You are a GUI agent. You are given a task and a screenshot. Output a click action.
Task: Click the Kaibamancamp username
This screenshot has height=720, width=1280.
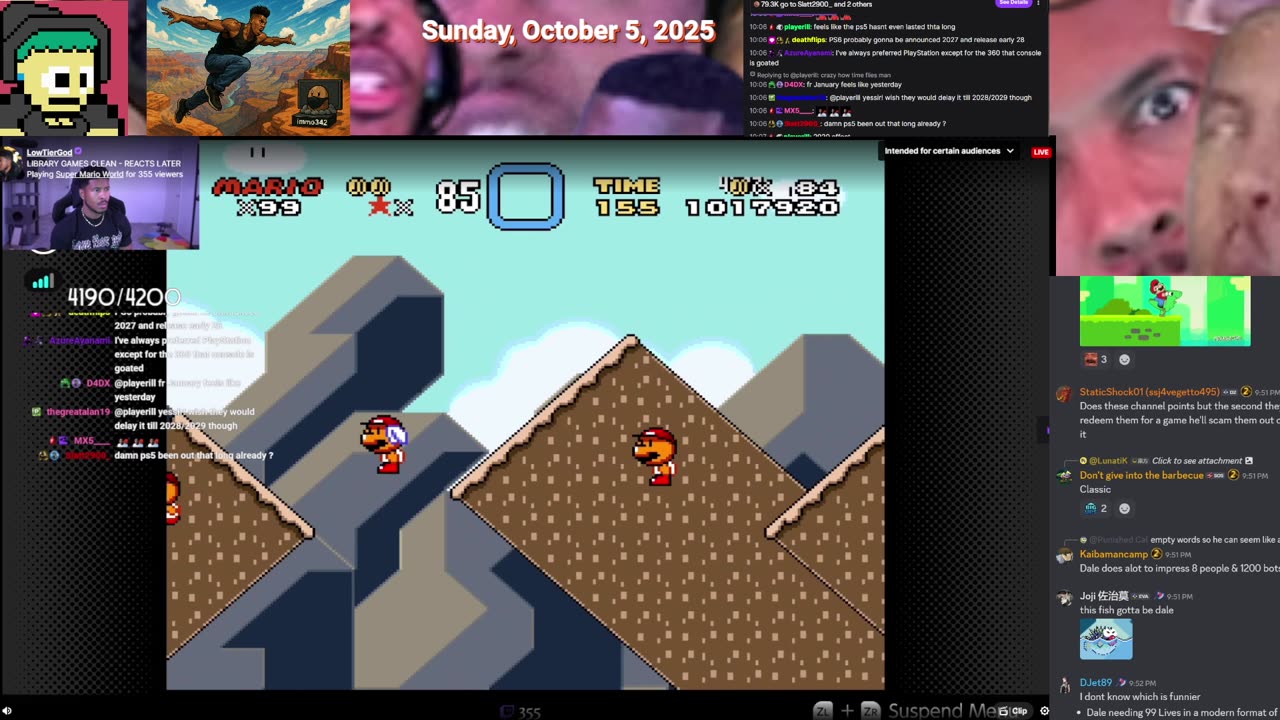(1113, 554)
